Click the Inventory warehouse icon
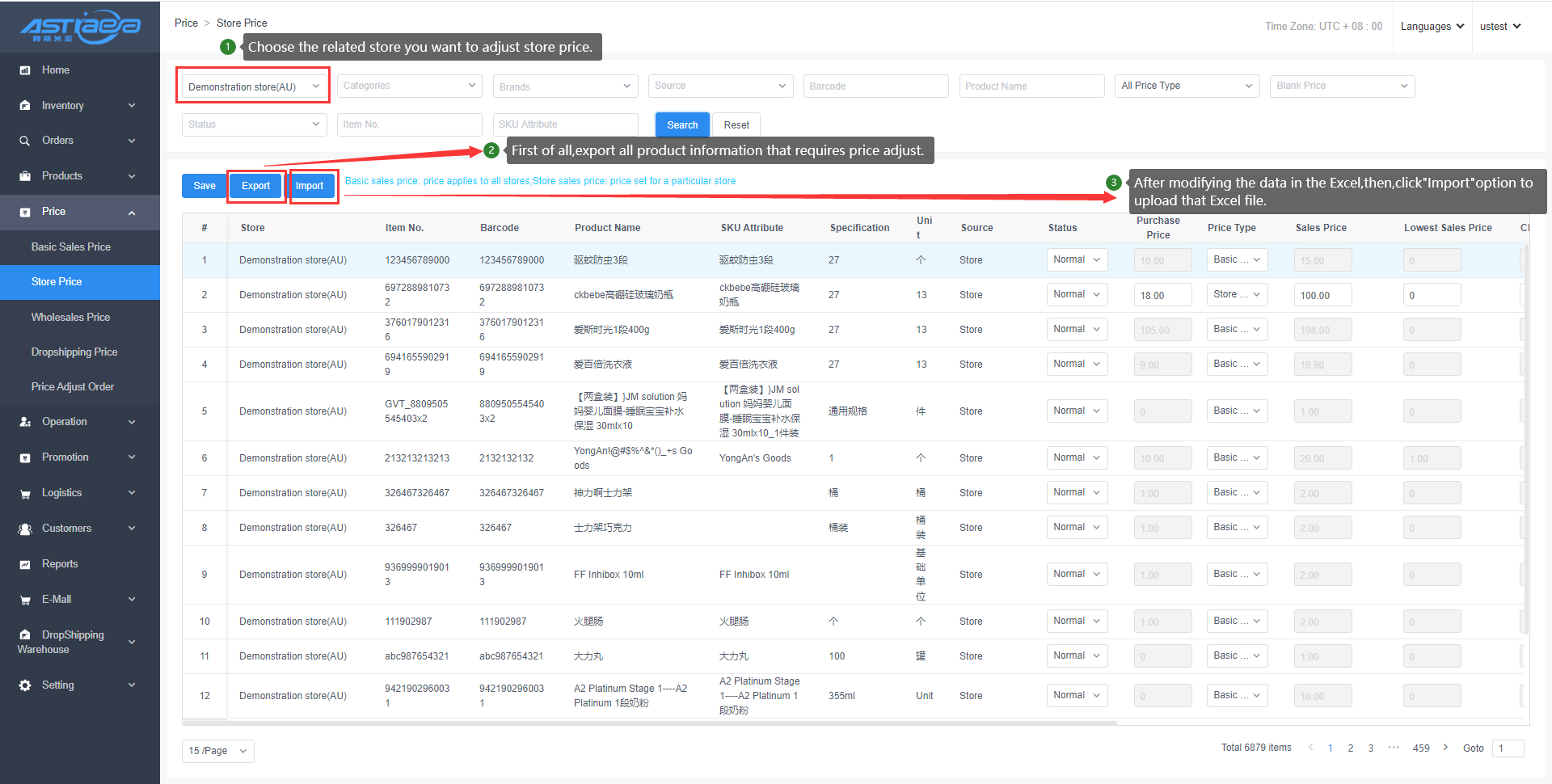The image size is (1552, 784). (x=25, y=106)
